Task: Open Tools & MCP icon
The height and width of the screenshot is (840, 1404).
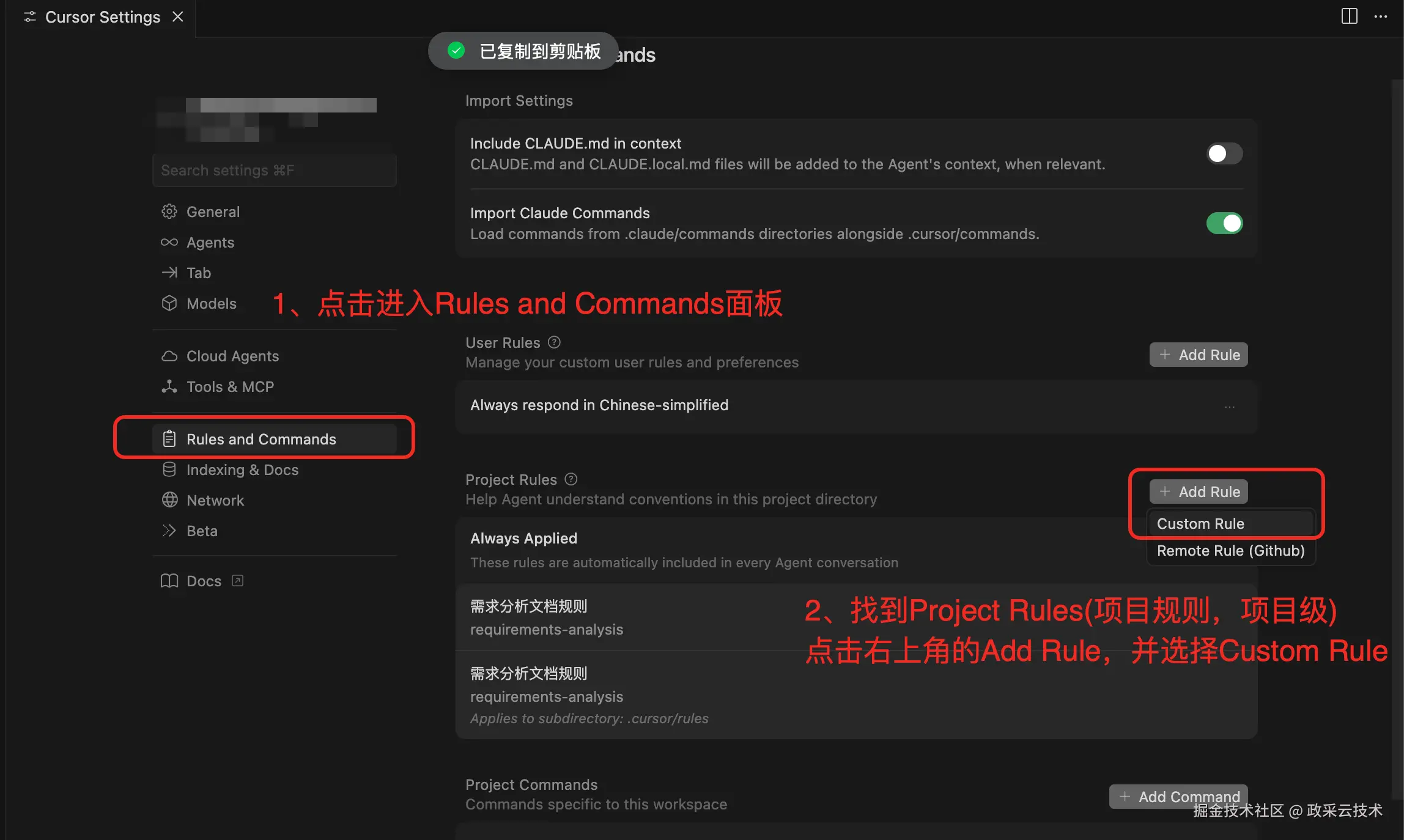Action: [x=169, y=386]
